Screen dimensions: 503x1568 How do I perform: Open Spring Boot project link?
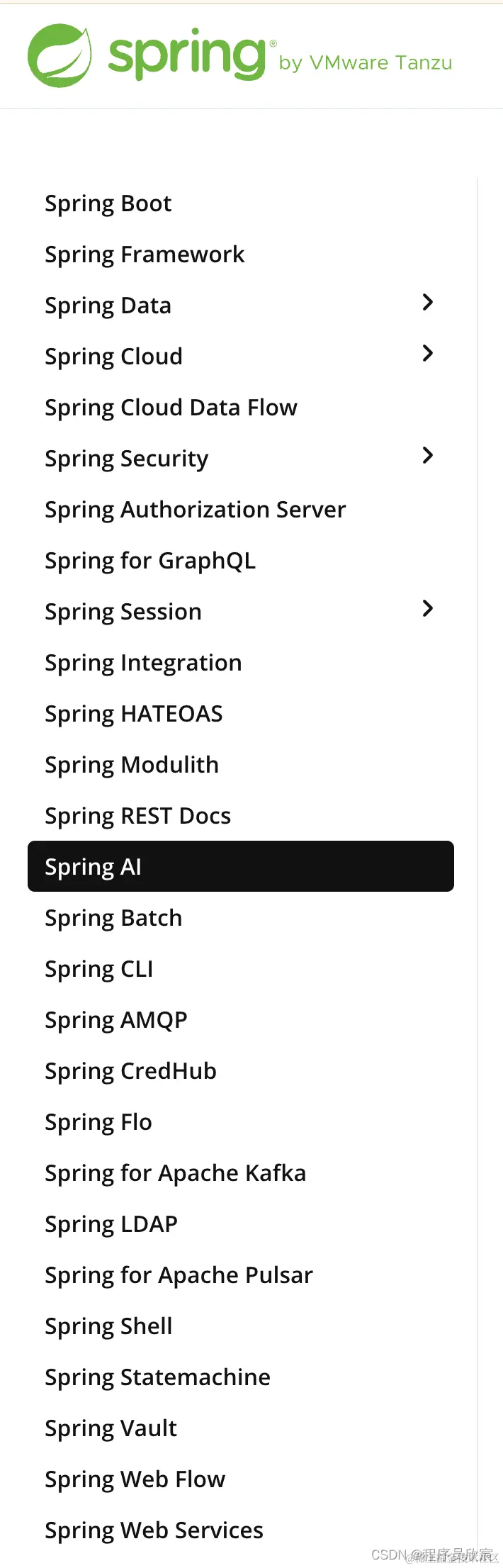[x=108, y=204]
